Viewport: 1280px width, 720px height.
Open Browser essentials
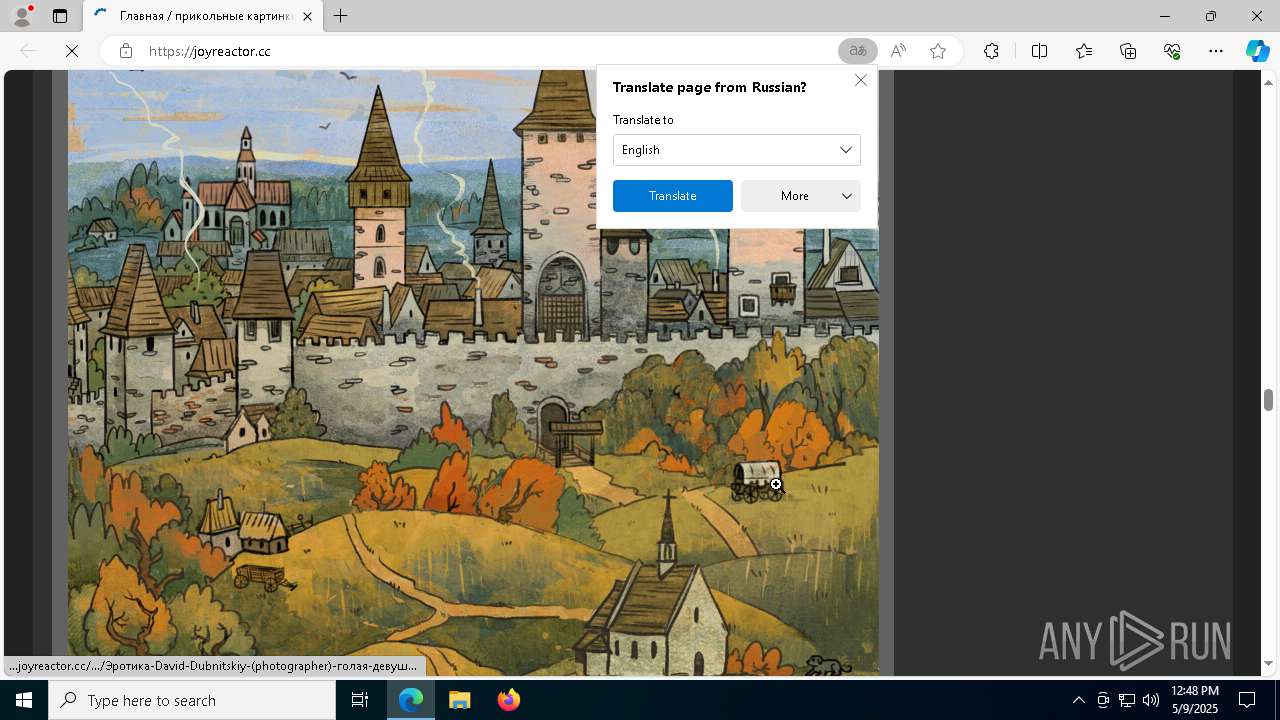click(x=1172, y=51)
